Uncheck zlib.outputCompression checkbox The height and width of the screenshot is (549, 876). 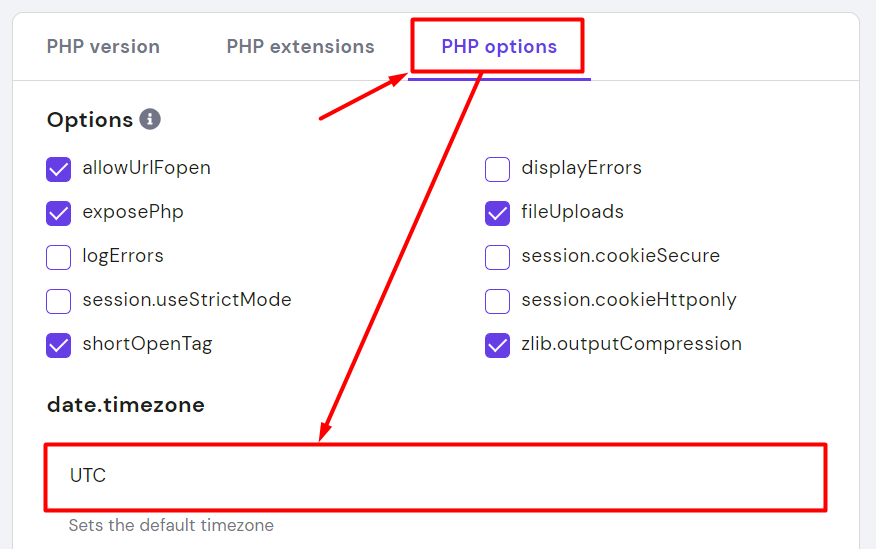(498, 345)
